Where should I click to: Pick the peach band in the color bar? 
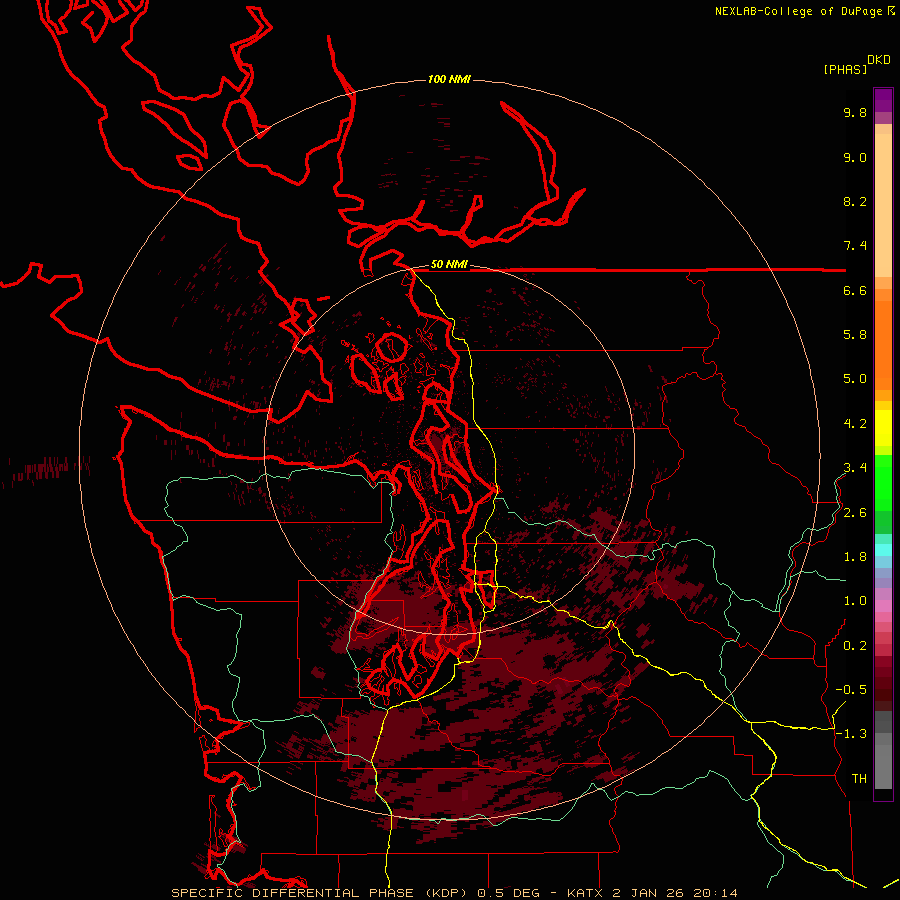883,205
